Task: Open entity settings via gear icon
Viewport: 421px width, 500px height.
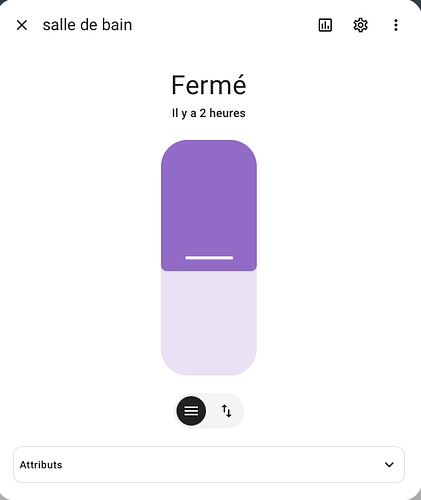Action: (x=360, y=25)
